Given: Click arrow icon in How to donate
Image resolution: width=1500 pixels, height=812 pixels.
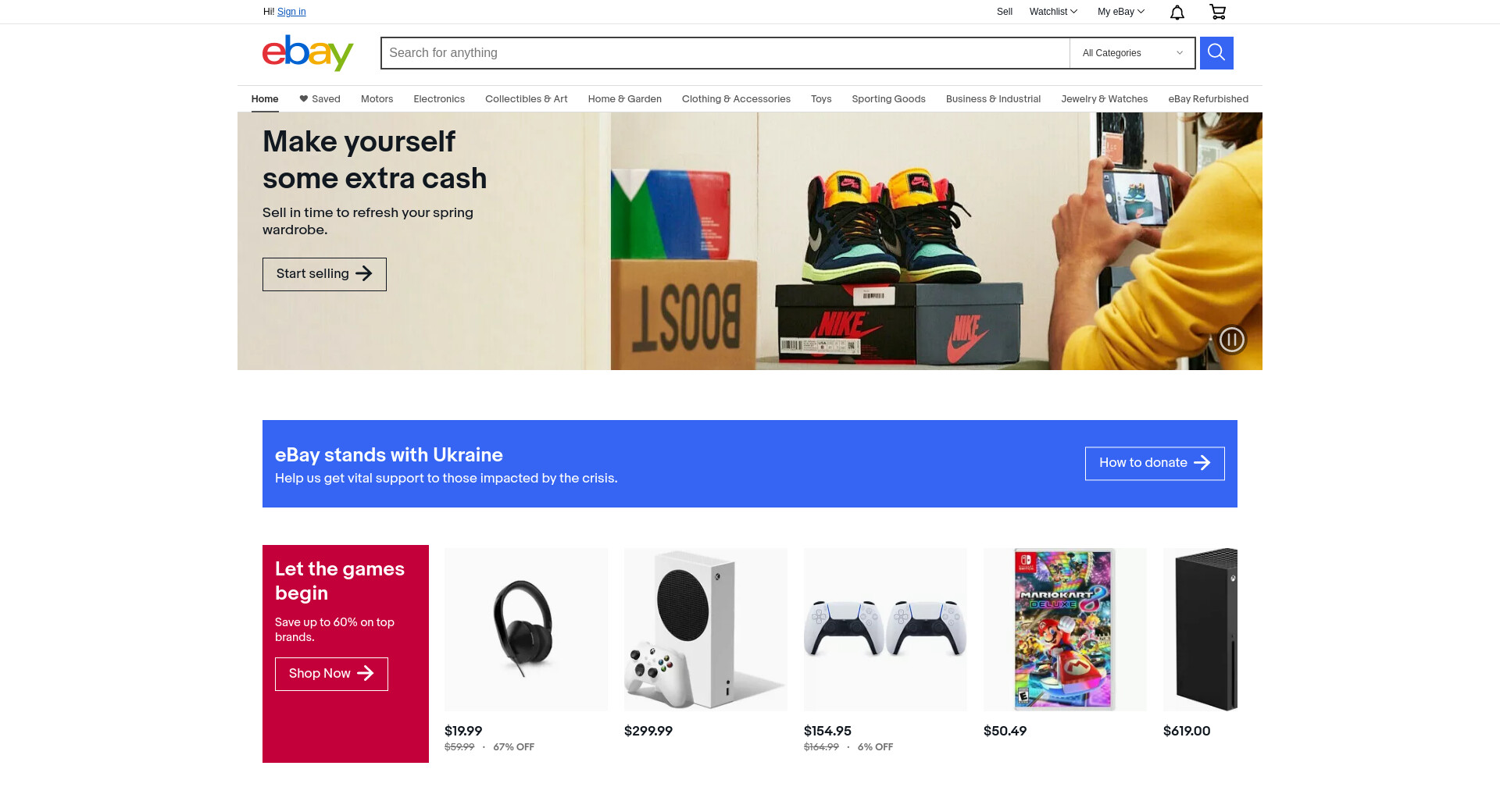Looking at the screenshot, I should pos(1202,463).
